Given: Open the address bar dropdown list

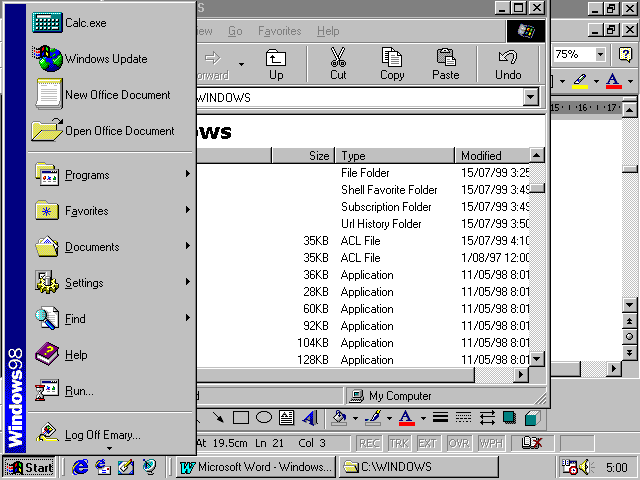Looking at the screenshot, I should pyautogui.click(x=530, y=97).
